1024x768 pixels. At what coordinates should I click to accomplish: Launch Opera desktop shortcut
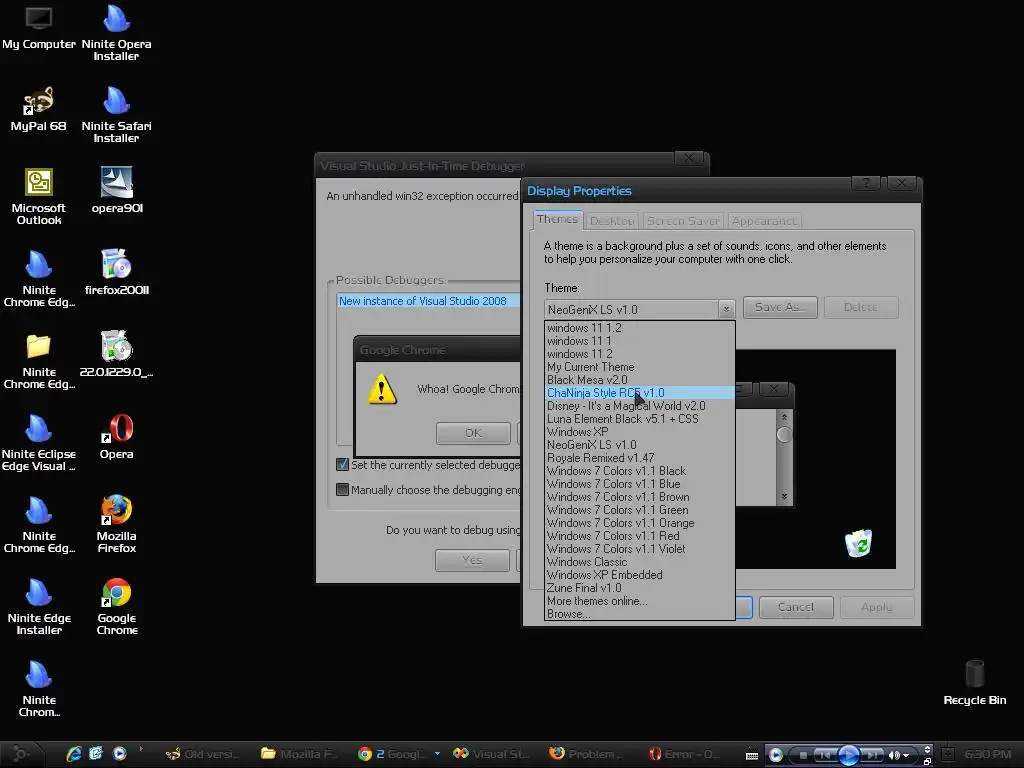(116, 436)
